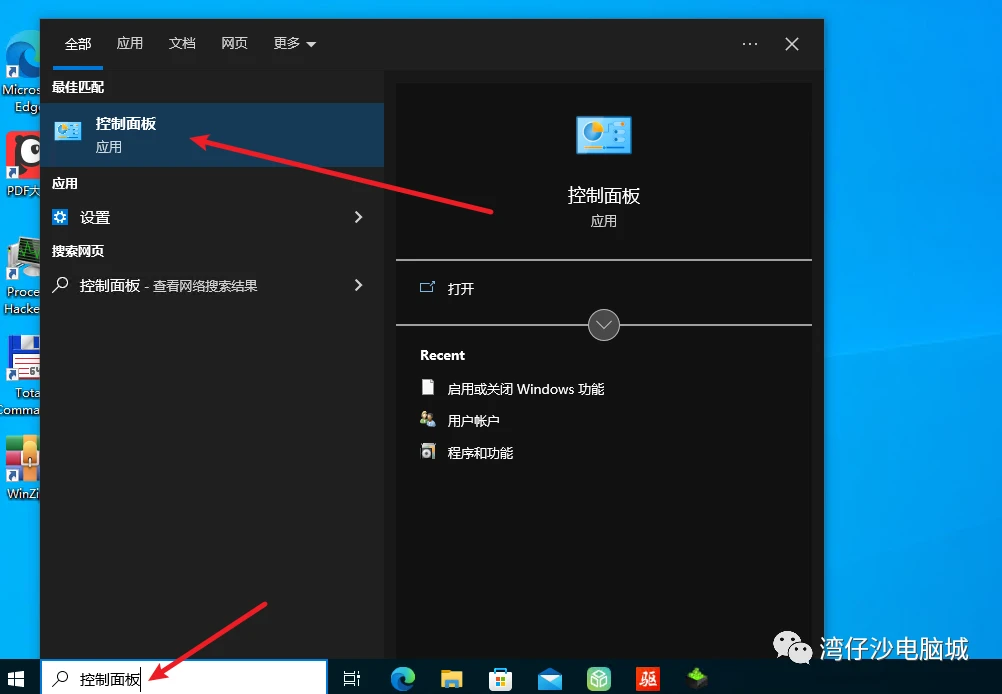
Task: Open the 更多 dropdown
Action: (295, 43)
